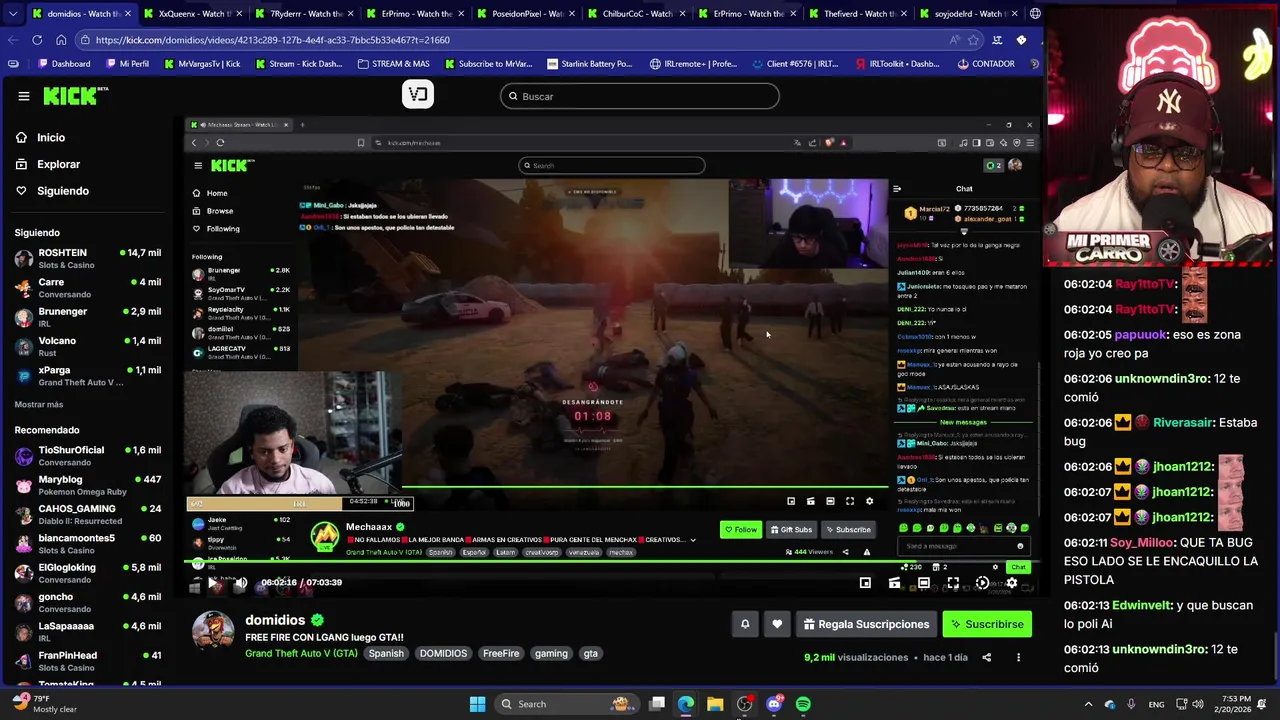
Task: Go back with the browser back arrow
Action: click(13, 40)
